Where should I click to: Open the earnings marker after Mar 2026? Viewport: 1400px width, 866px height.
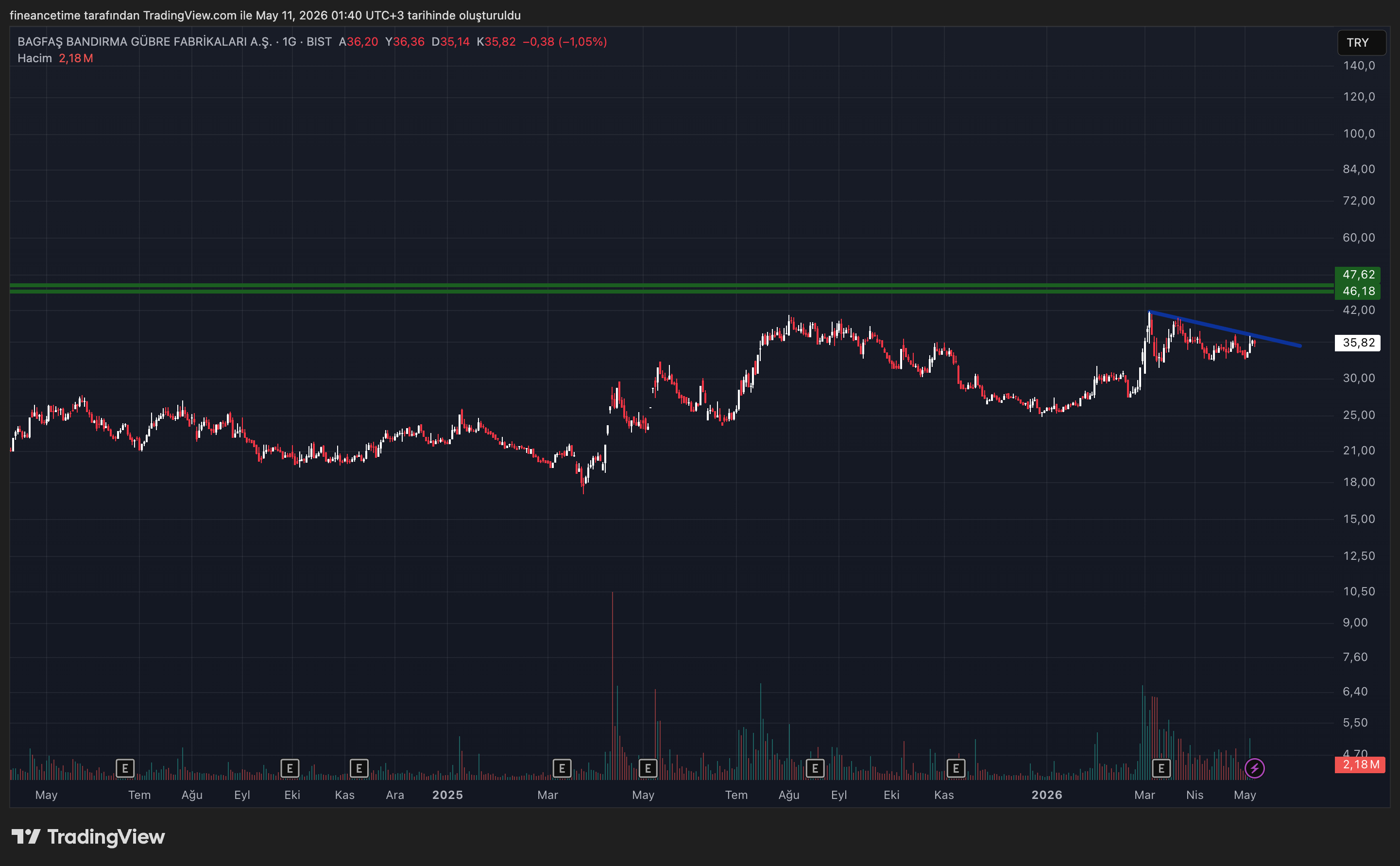point(1161,768)
